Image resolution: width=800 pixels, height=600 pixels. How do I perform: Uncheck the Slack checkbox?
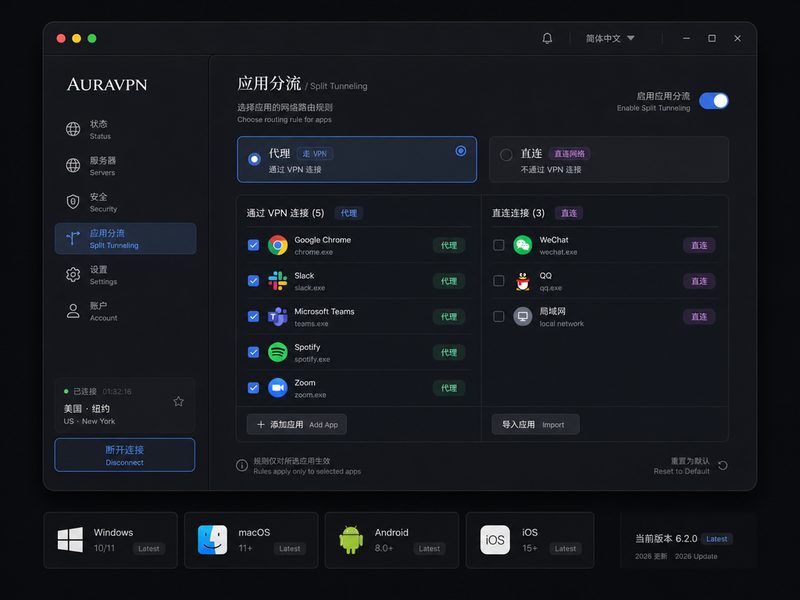point(254,281)
